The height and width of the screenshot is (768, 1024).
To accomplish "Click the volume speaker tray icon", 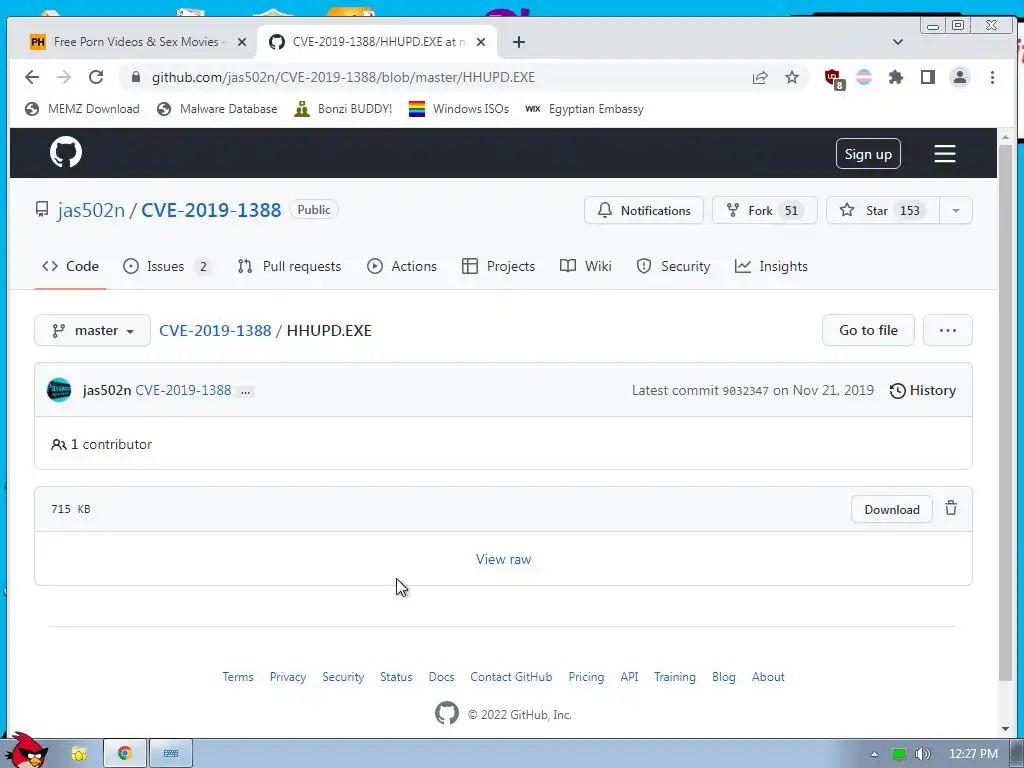I will [x=922, y=754].
